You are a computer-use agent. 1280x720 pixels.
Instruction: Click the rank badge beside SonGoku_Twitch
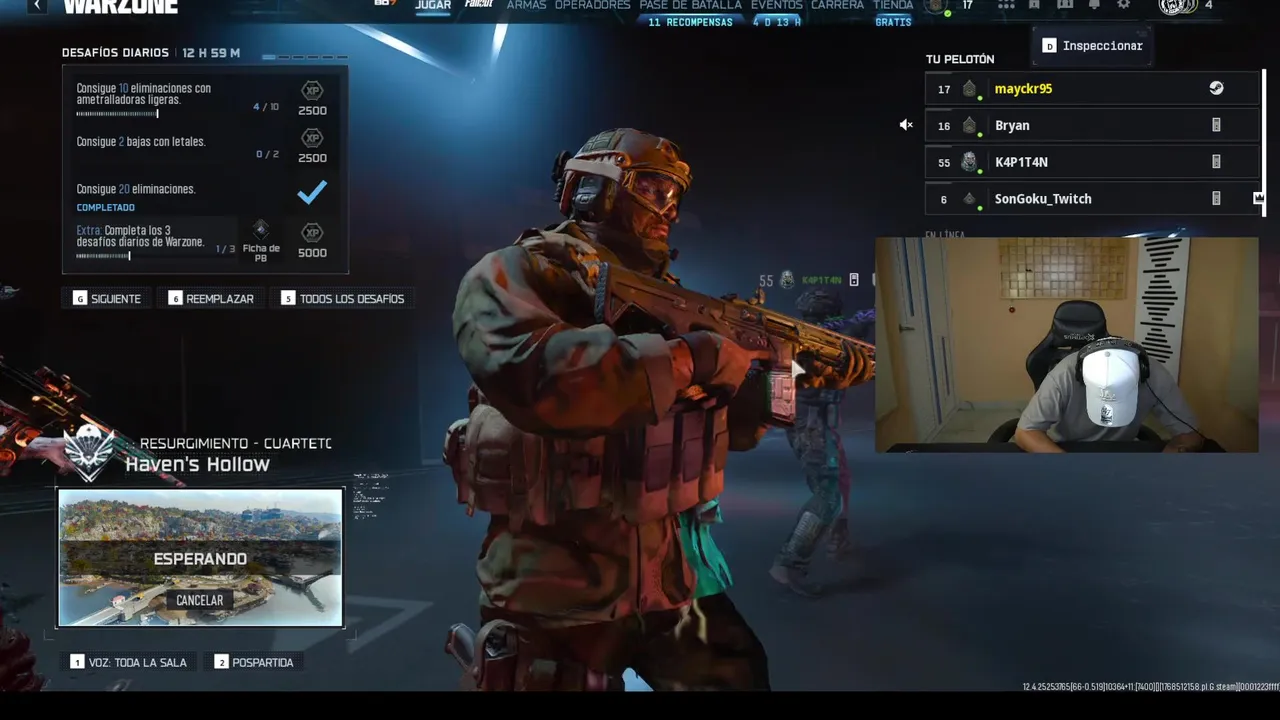click(969, 199)
